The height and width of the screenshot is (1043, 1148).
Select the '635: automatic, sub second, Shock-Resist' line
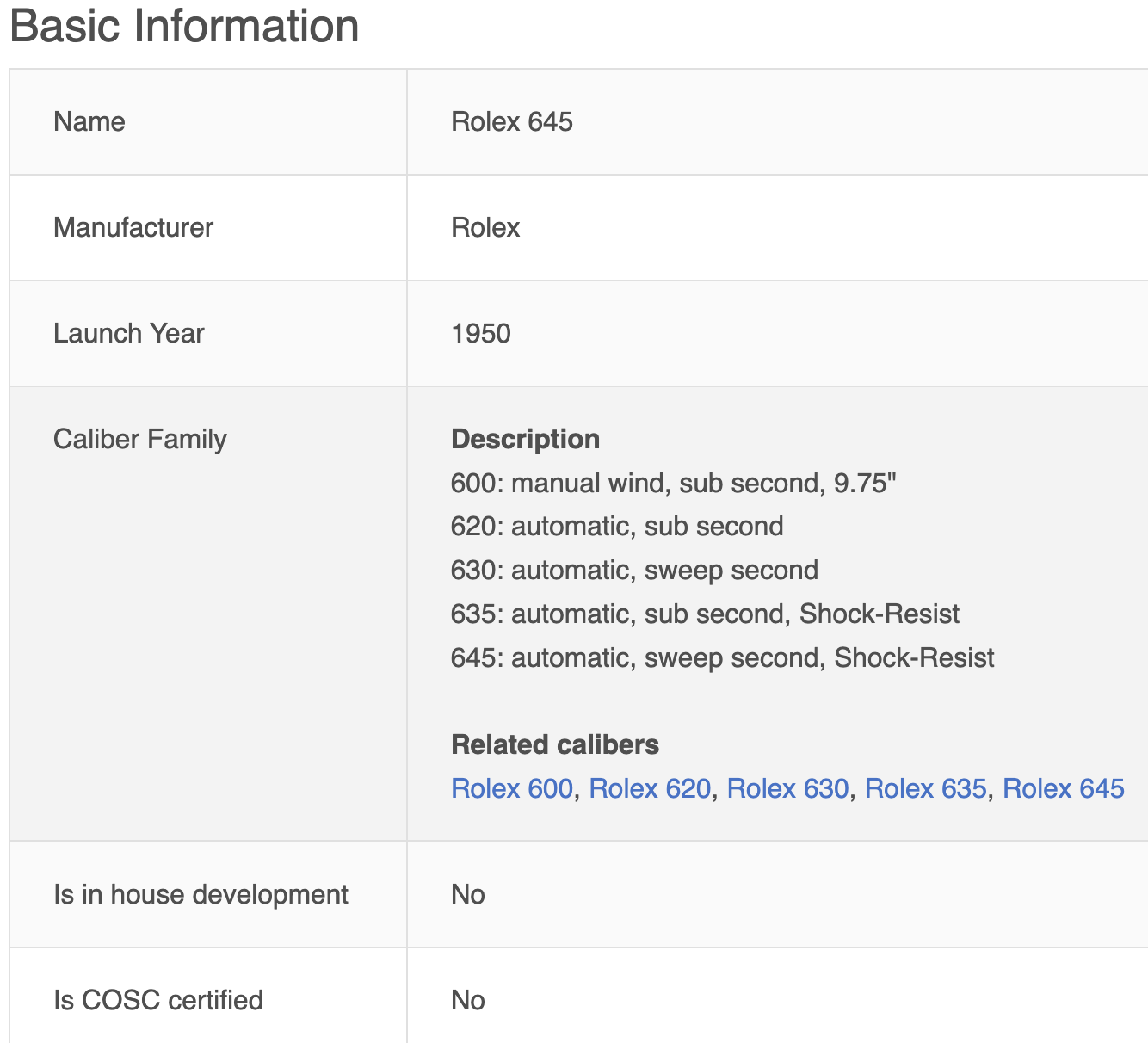705,614
